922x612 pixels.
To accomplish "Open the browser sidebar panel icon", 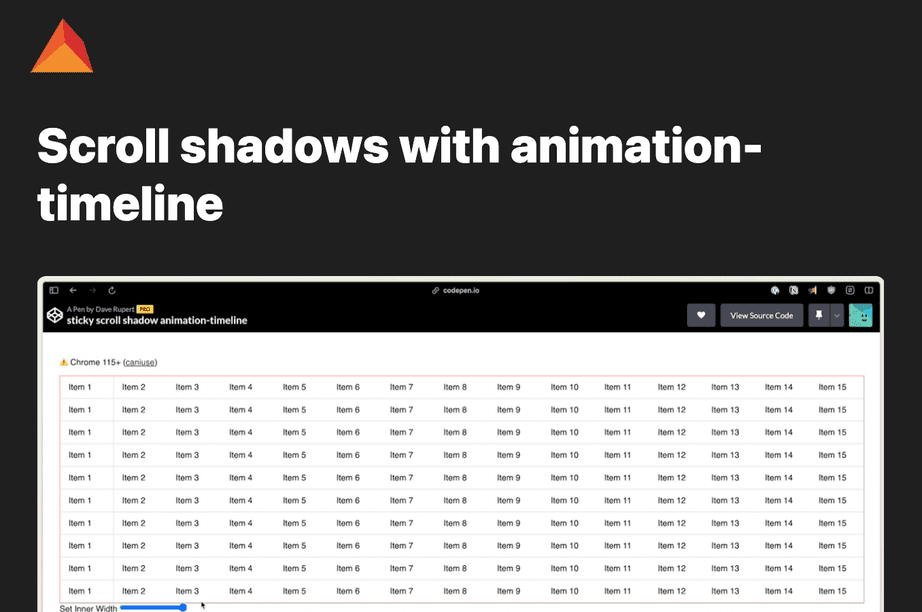I will click(x=54, y=289).
